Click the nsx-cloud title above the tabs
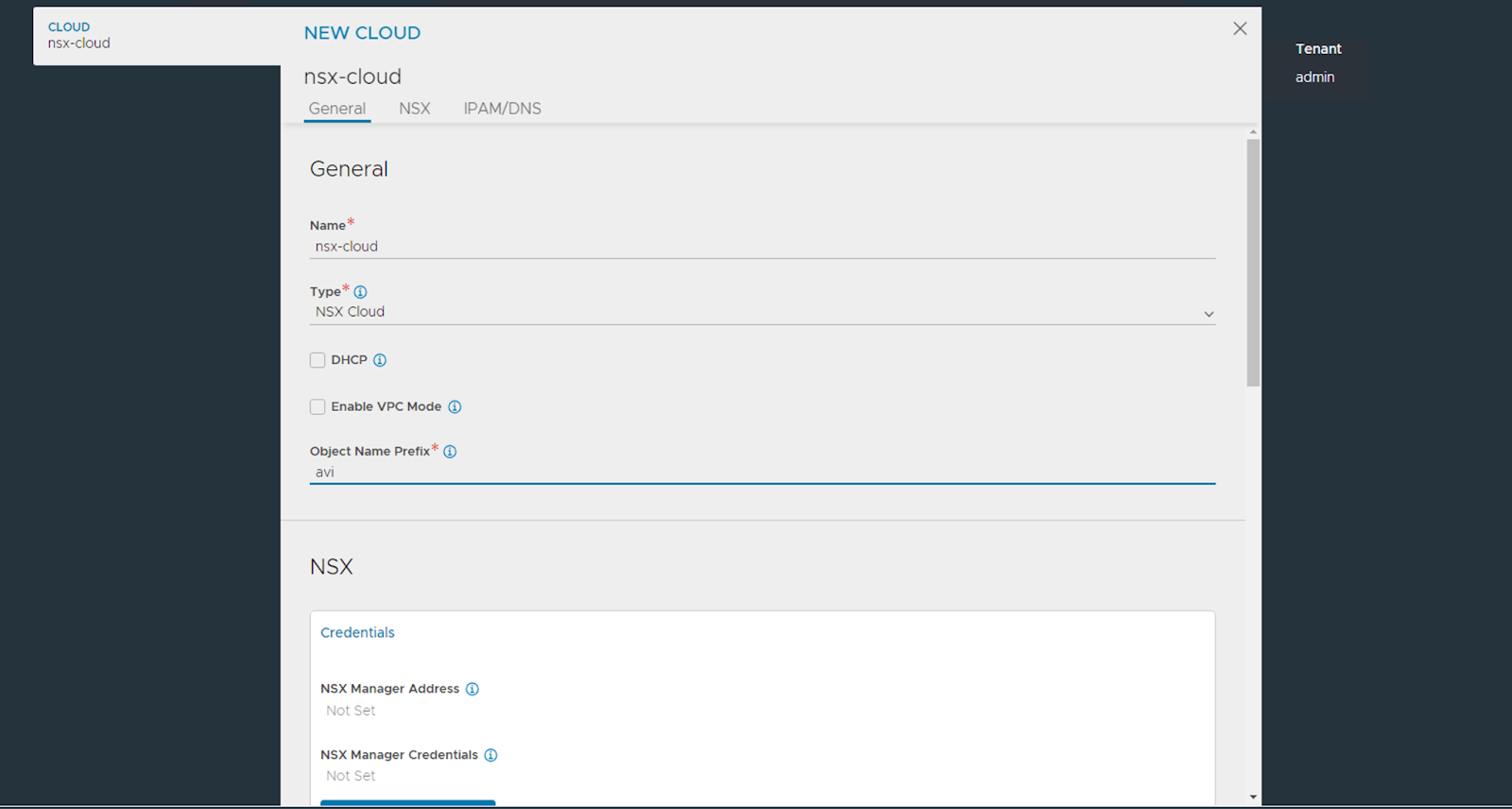Image resolution: width=1512 pixels, height=809 pixels. coord(352,77)
